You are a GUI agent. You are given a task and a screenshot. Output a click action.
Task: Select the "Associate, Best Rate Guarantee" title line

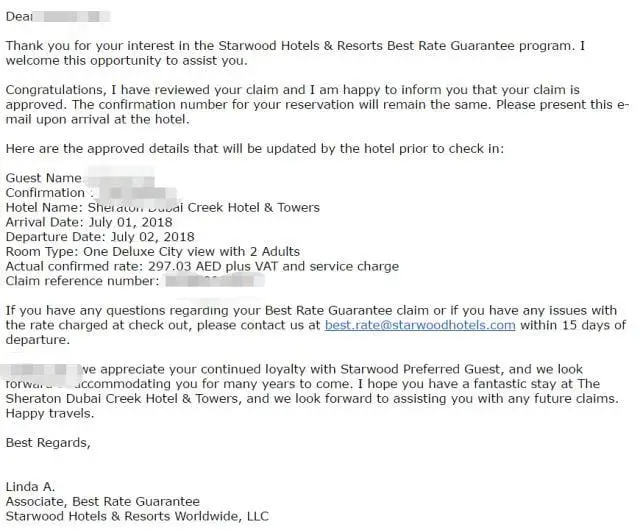coord(103,502)
